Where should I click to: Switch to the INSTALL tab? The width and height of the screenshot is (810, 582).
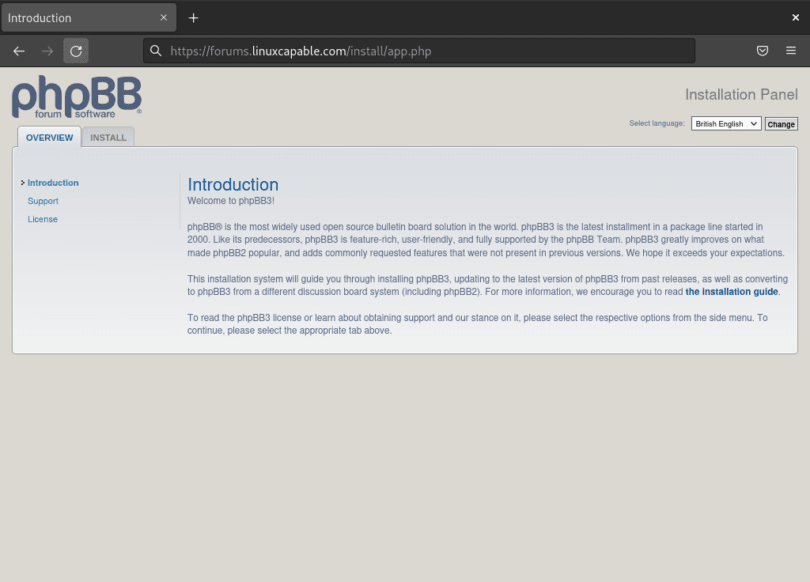point(108,137)
